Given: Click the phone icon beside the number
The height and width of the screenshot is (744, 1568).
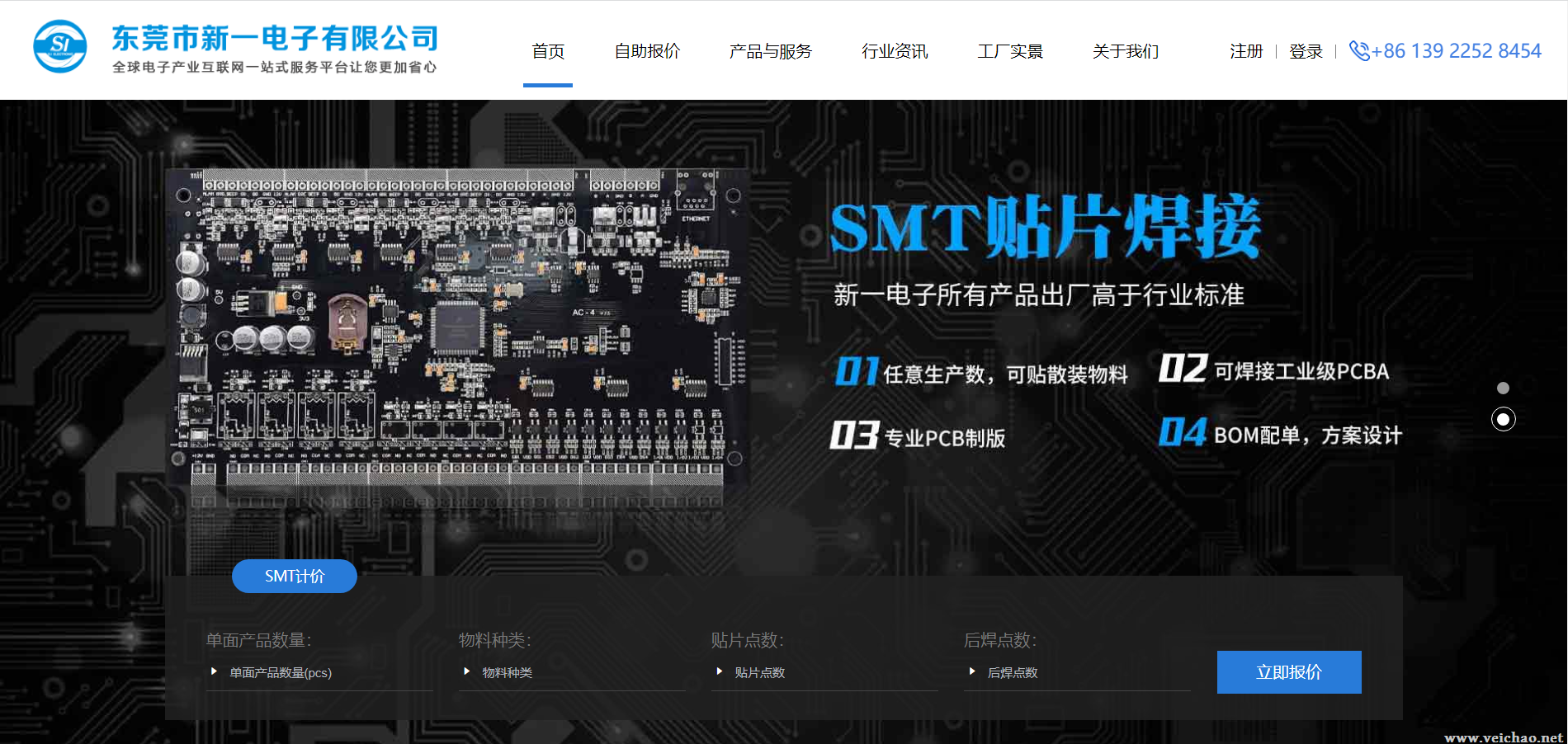Looking at the screenshot, I should click(x=1358, y=51).
